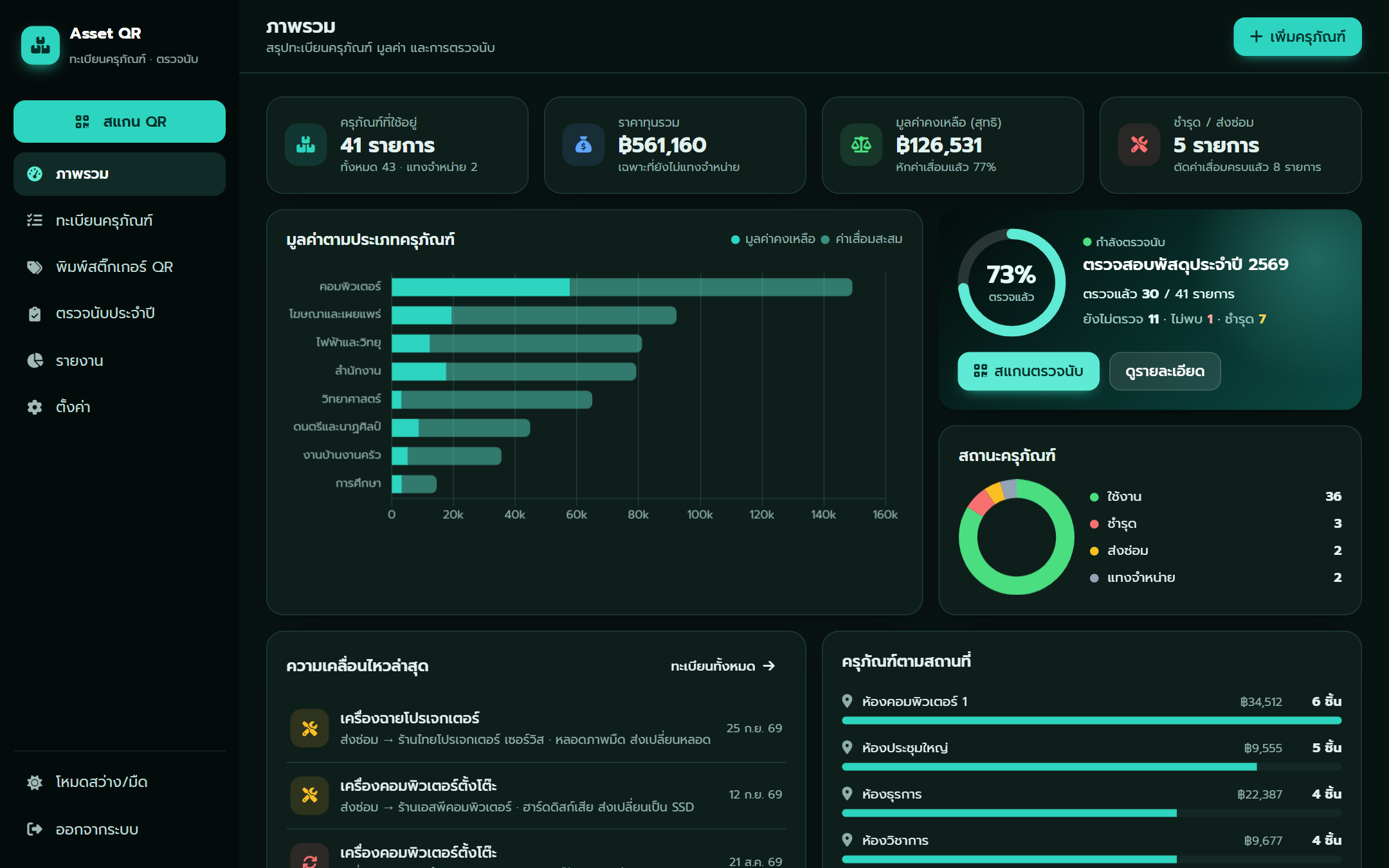Screen dimensions: 1389x868
Task: Click the ตั้งค่า gear icon
Action: tap(35, 407)
